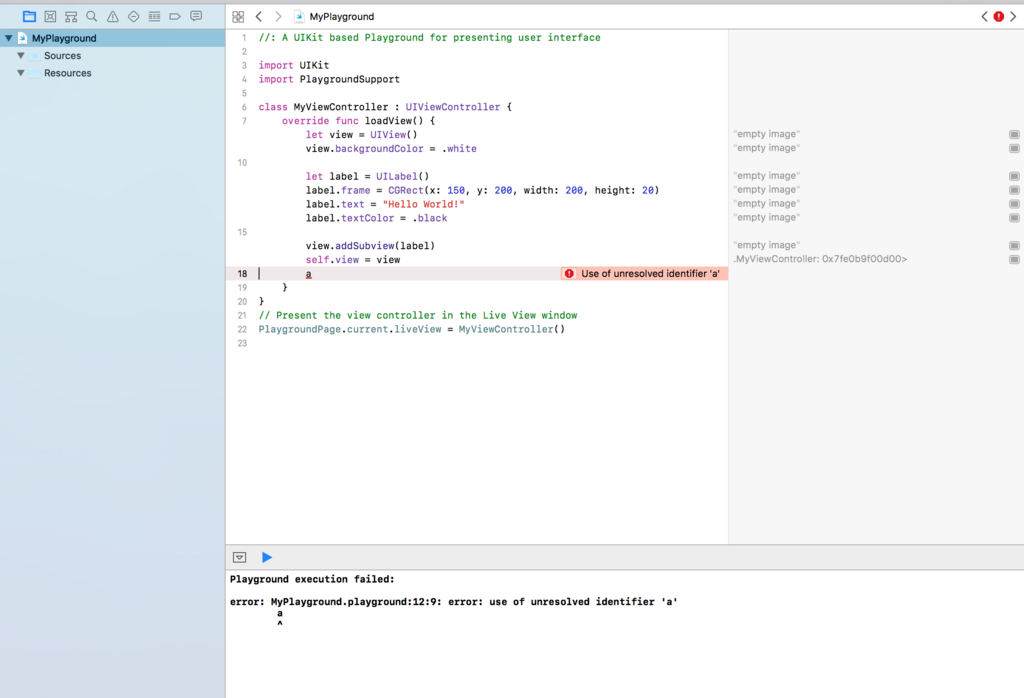Open the related items grid menu
1024x698 pixels.
(x=238, y=16)
